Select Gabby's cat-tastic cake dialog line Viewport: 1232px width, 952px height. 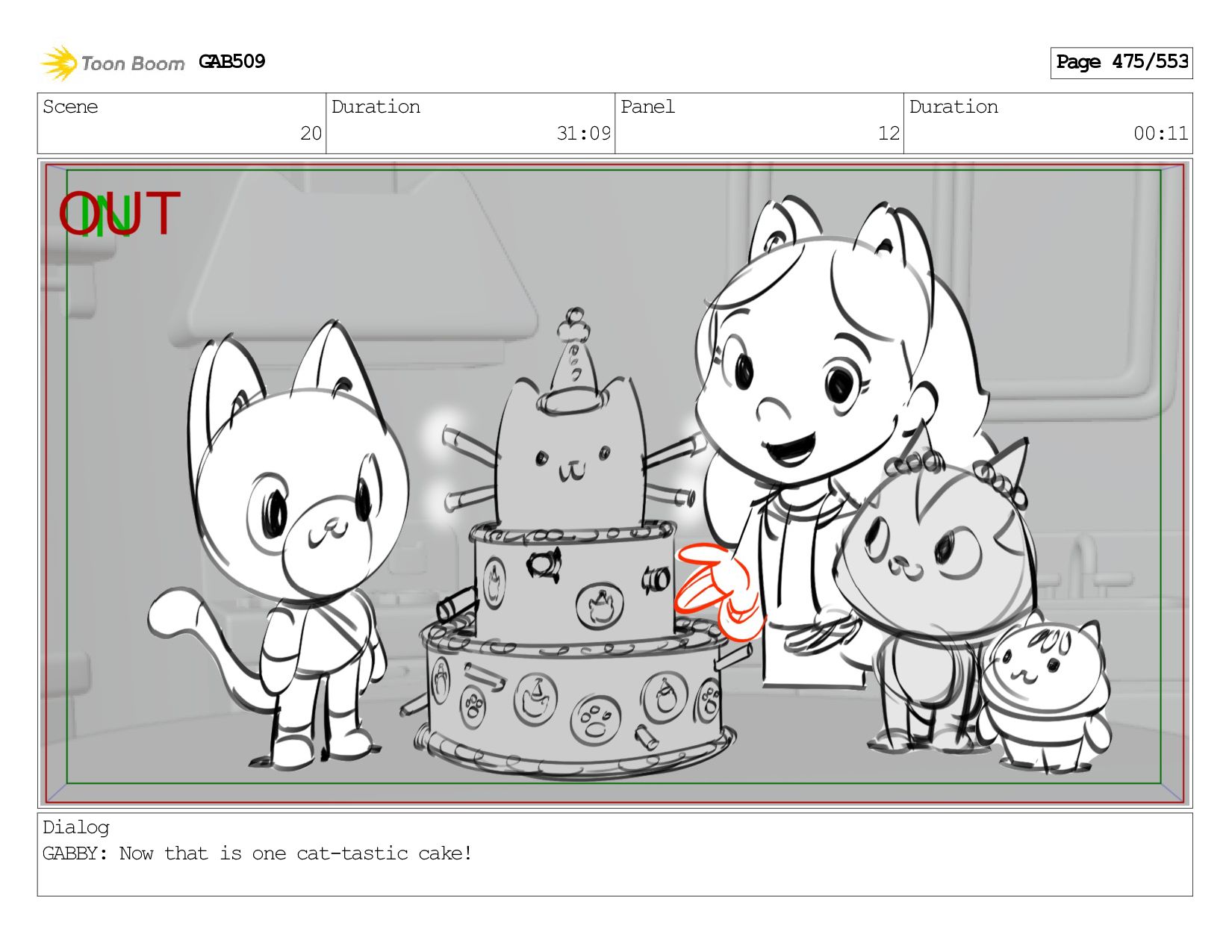pyautogui.click(x=257, y=853)
